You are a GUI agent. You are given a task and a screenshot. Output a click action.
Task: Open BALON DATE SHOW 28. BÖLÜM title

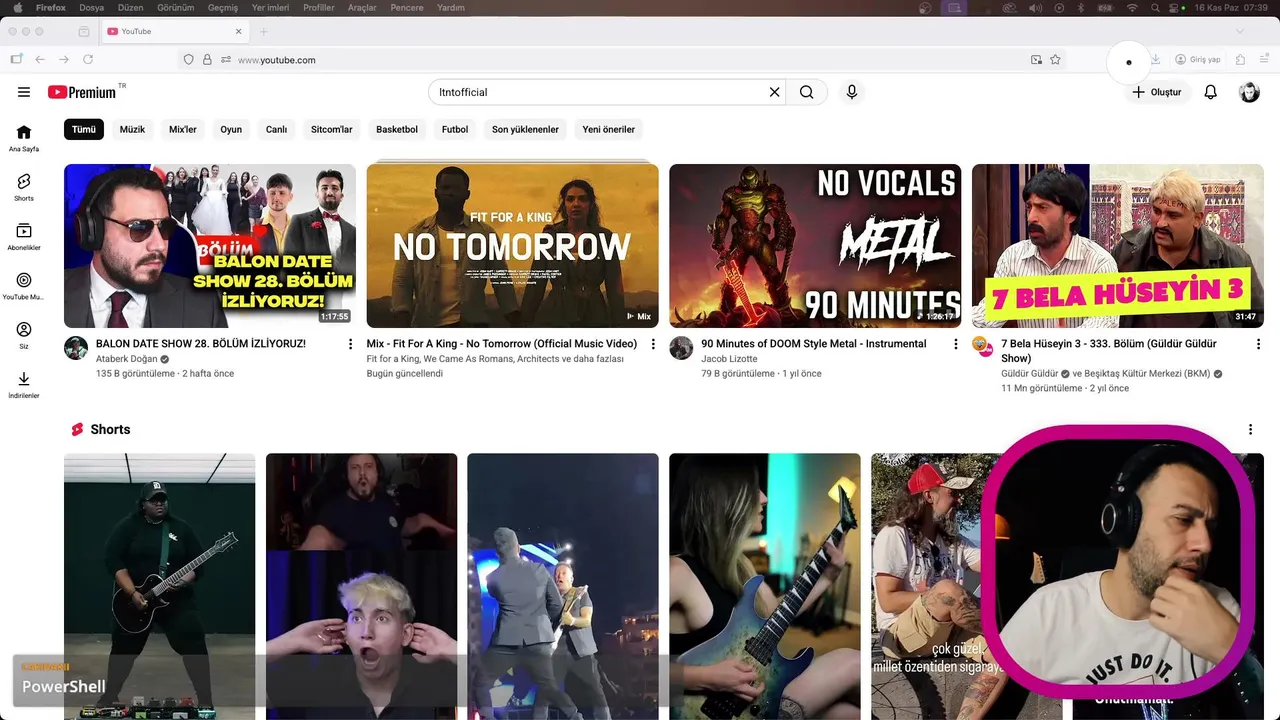tap(201, 344)
